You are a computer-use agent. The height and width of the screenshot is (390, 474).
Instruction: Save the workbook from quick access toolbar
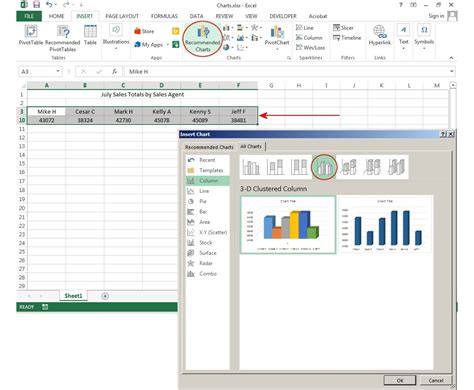36,4
